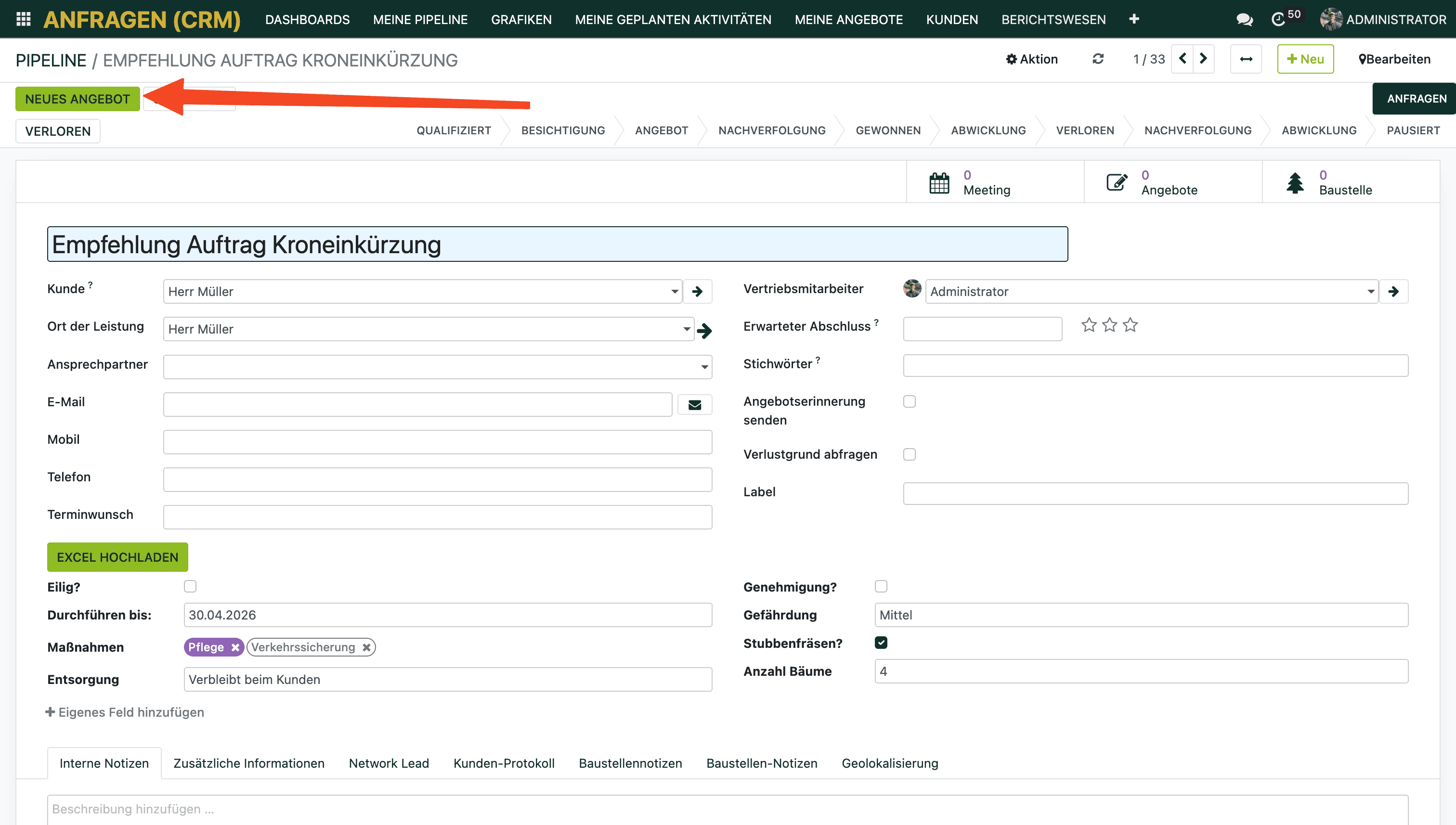Enable the Eilig? checkbox
The width and height of the screenshot is (1456, 825).
click(190, 586)
